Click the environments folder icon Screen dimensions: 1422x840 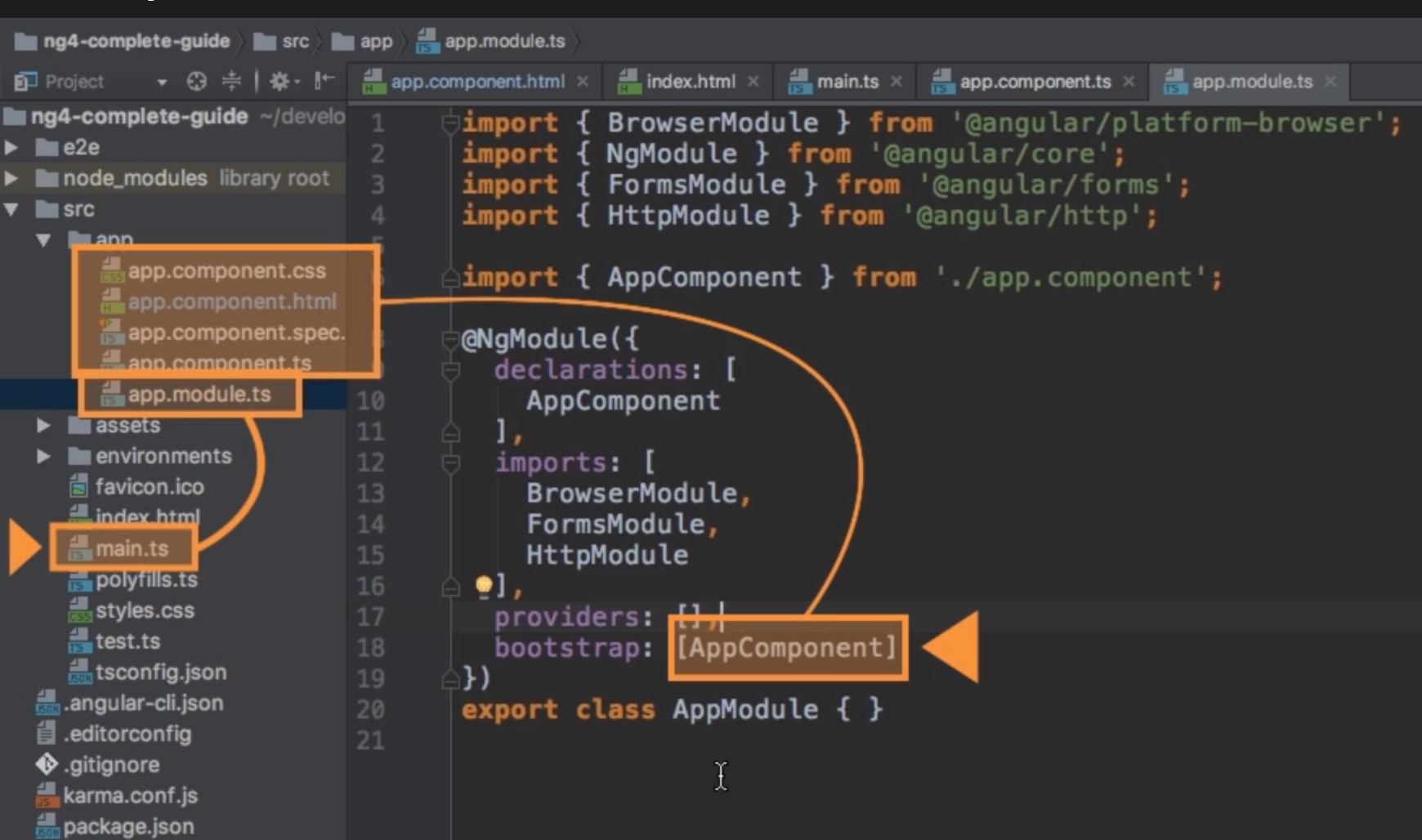point(79,456)
